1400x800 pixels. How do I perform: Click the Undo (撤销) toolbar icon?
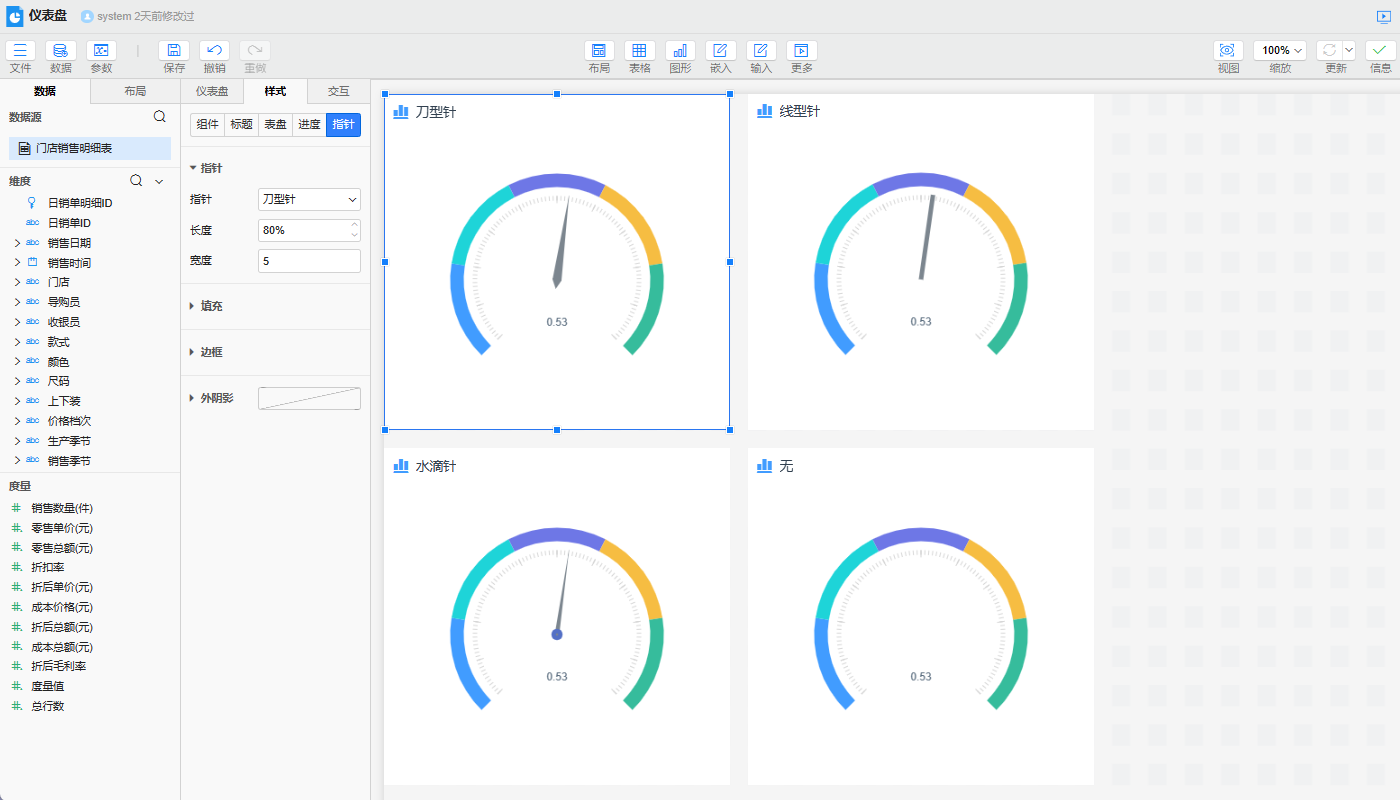[x=214, y=51]
